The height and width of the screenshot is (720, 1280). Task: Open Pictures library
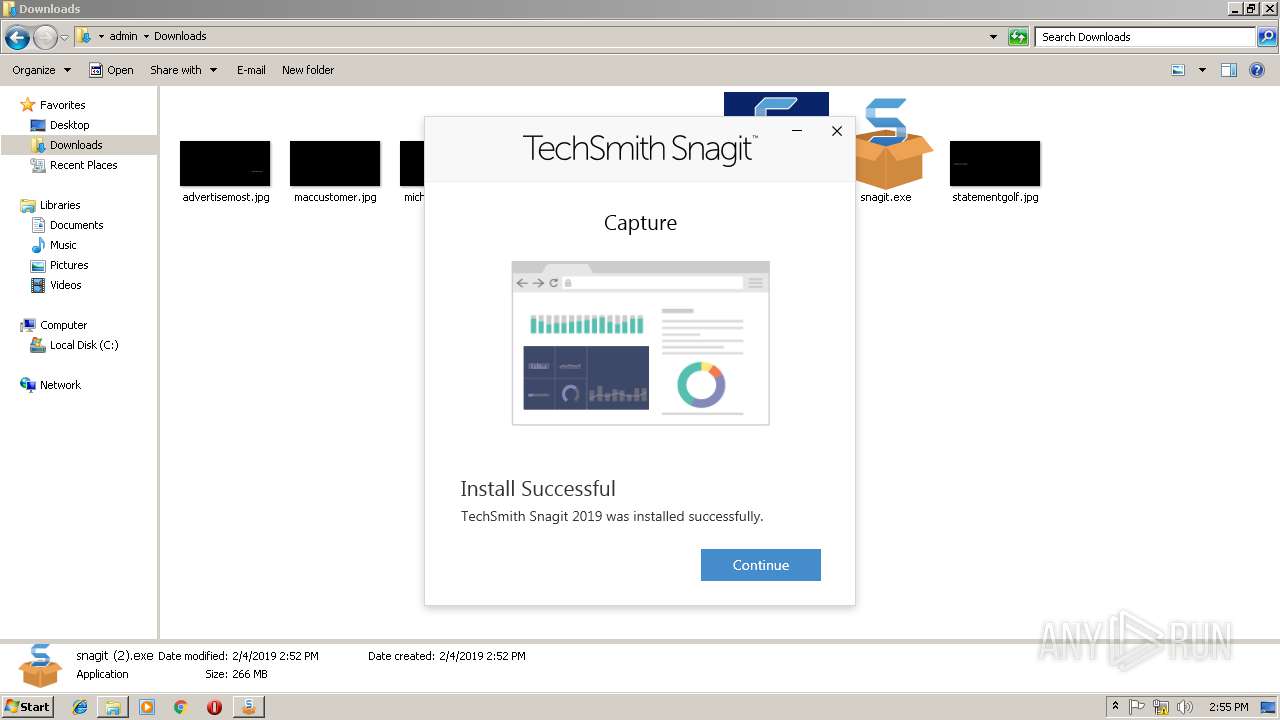(69, 265)
